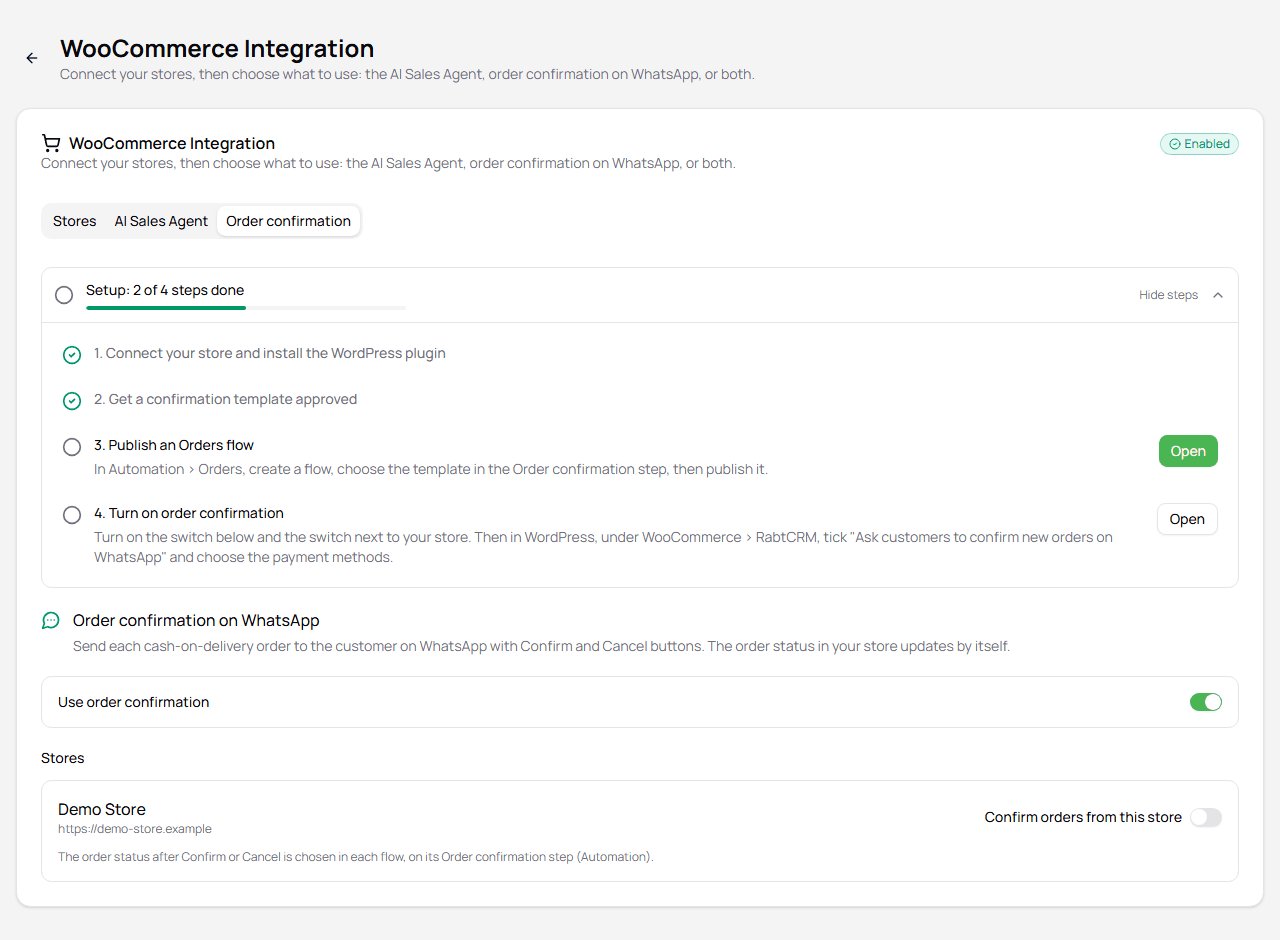Click the text Setup: 2 of 4 steps done
Screen dimensions: 1280x940
165,290
